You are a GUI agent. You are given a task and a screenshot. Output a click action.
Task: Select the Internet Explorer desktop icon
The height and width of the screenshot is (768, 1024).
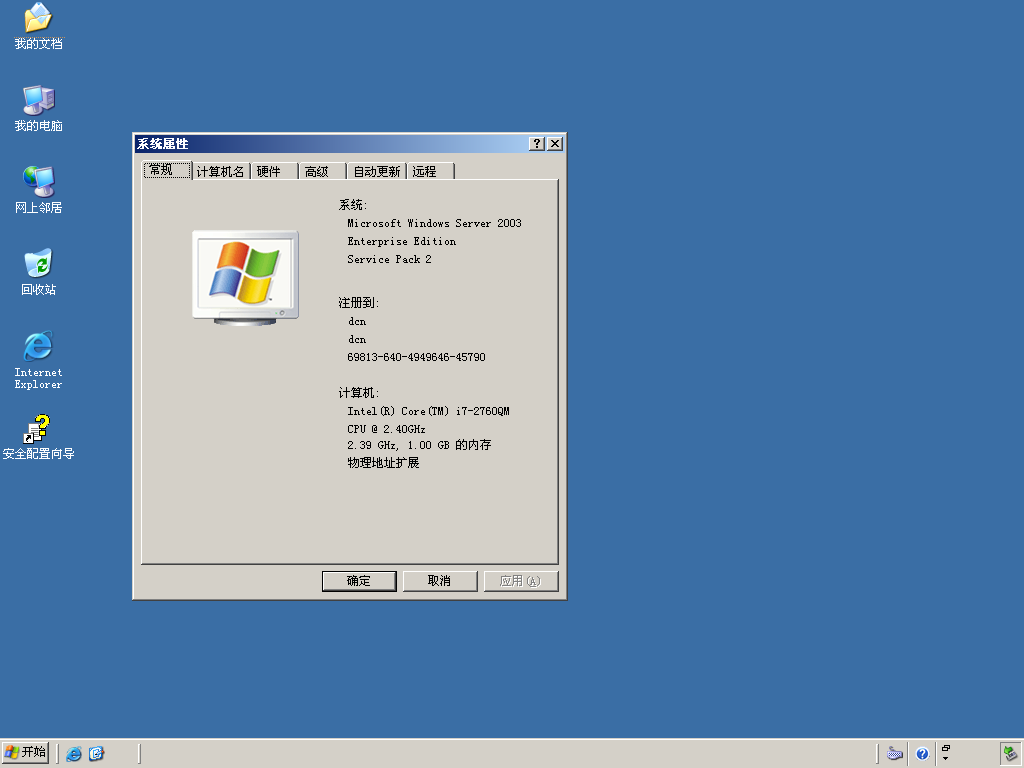[38, 360]
